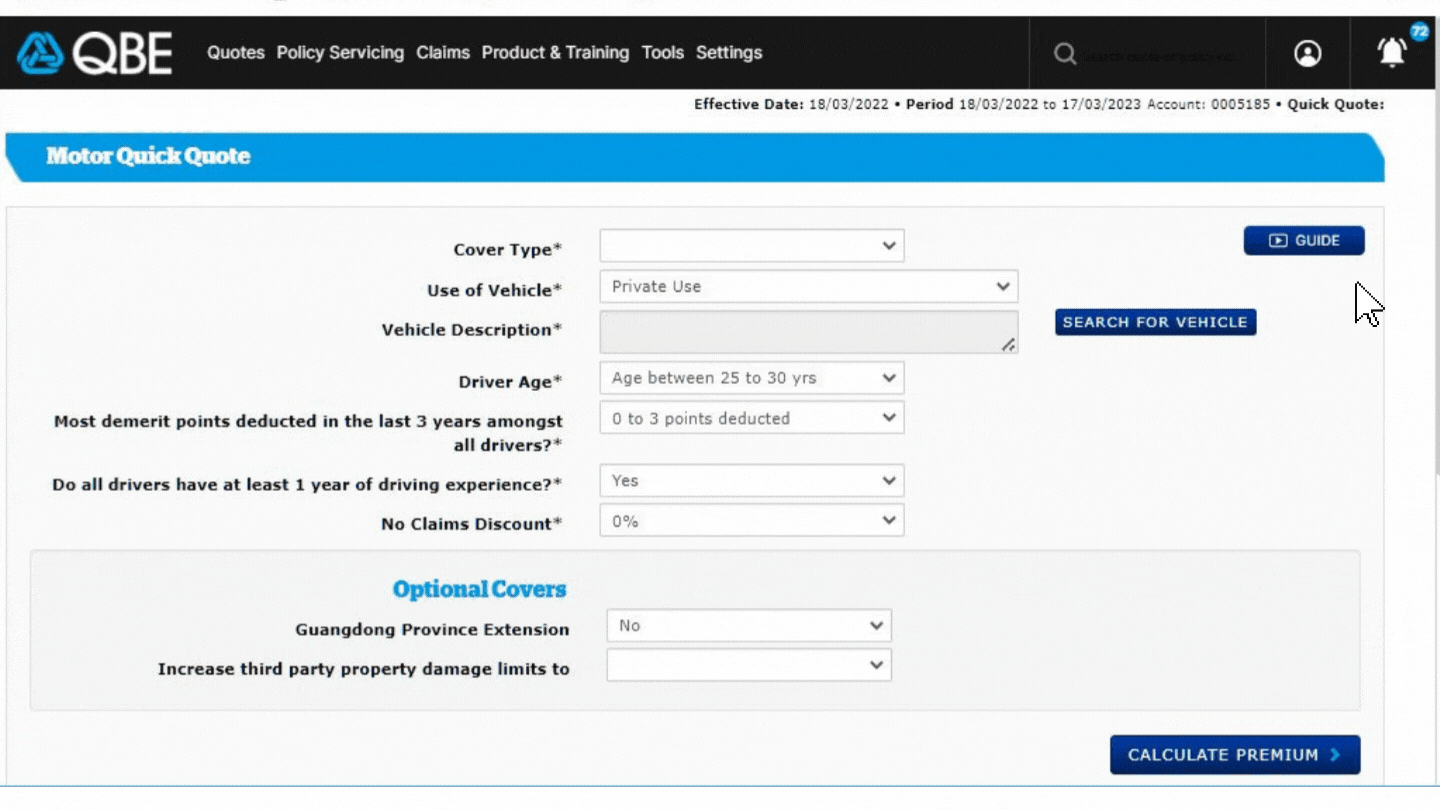Click the Optional Covers heading
The image size is (1440, 810).
(480, 589)
